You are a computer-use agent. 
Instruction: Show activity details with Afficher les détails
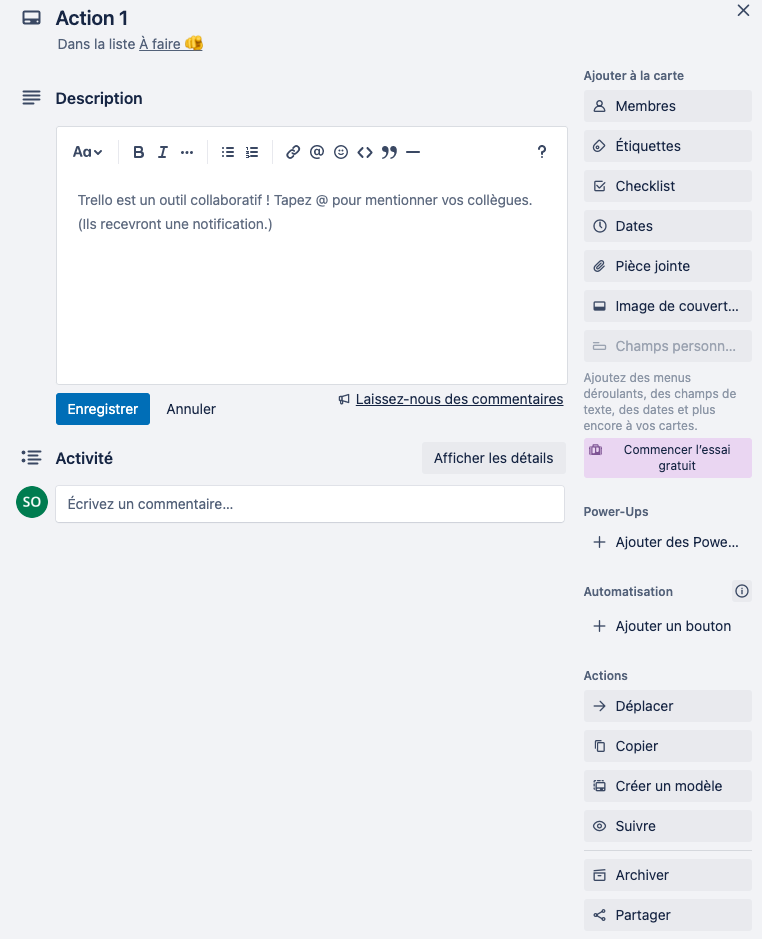coord(494,458)
